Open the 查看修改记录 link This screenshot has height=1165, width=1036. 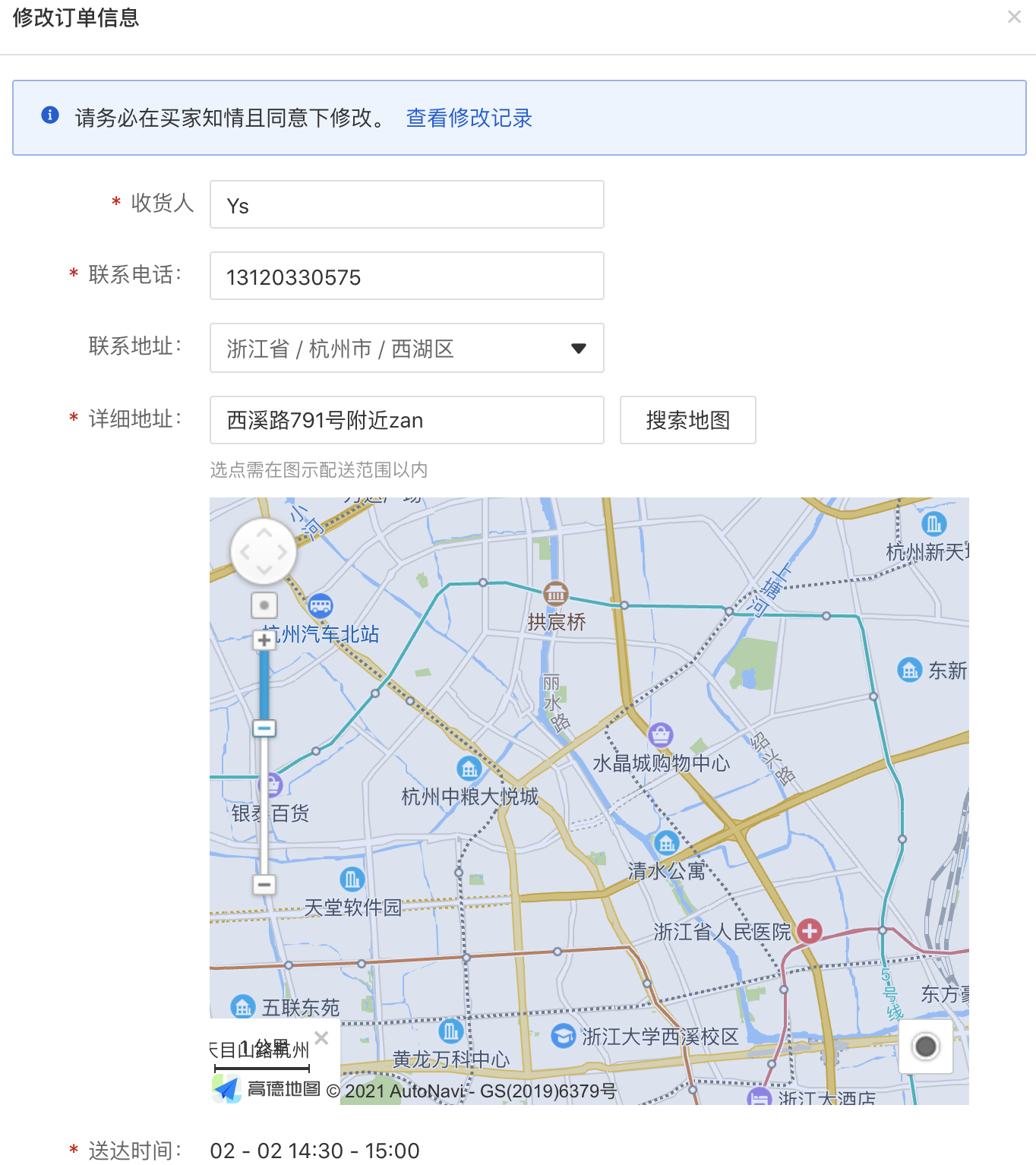click(x=469, y=118)
